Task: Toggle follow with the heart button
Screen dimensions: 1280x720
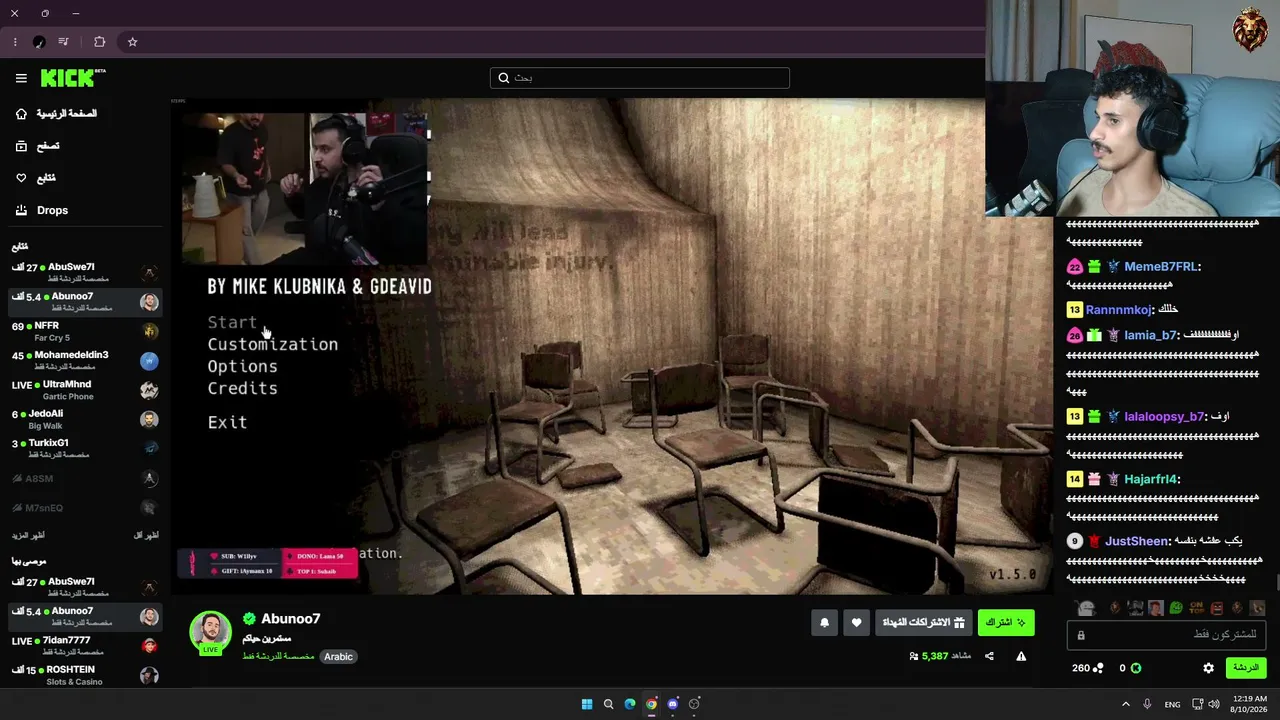Action: tap(856, 623)
